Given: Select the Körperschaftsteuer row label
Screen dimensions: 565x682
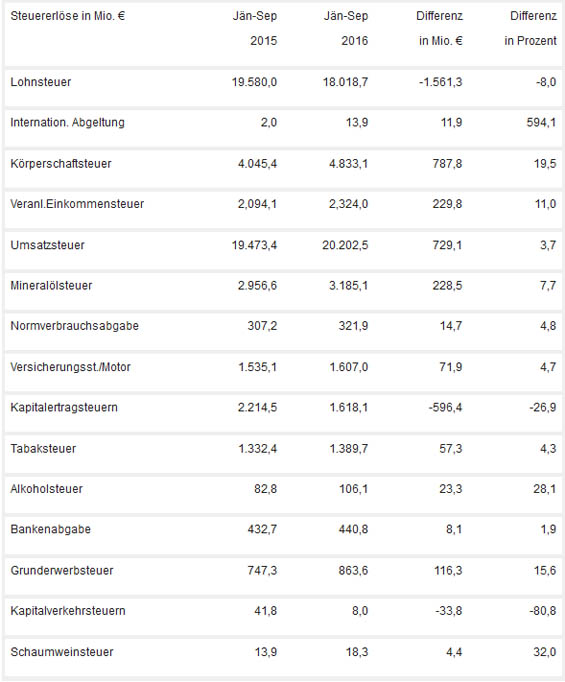Looking at the screenshot, I should click(x=61, y=164).
